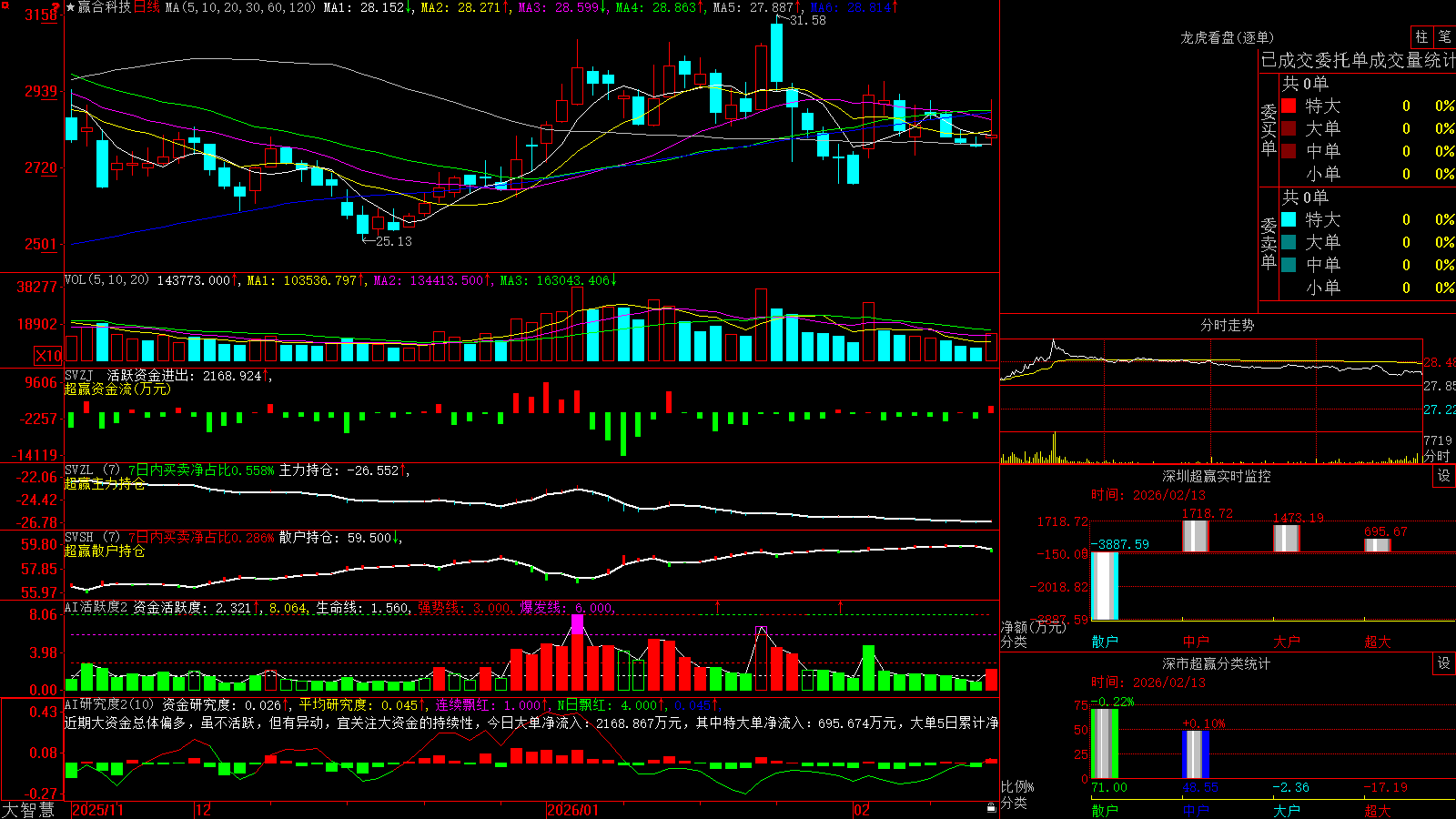Click the 中户 bar showing 1718.72
This screenshot has height=819, width=1456.
click(1196, 536)
